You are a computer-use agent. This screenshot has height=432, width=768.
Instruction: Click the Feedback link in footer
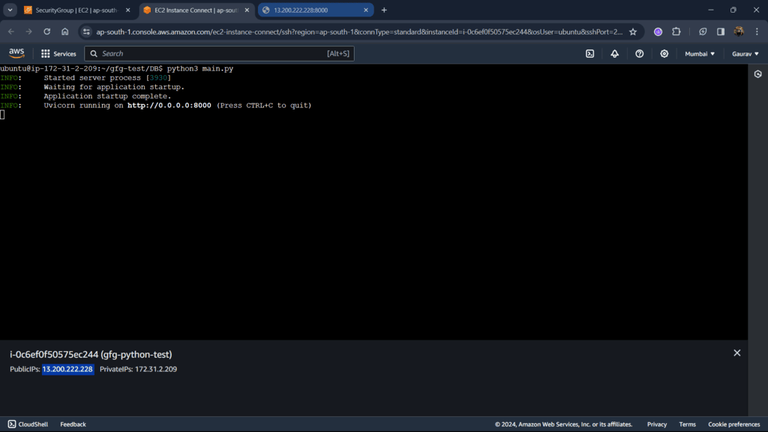[73, 424]
